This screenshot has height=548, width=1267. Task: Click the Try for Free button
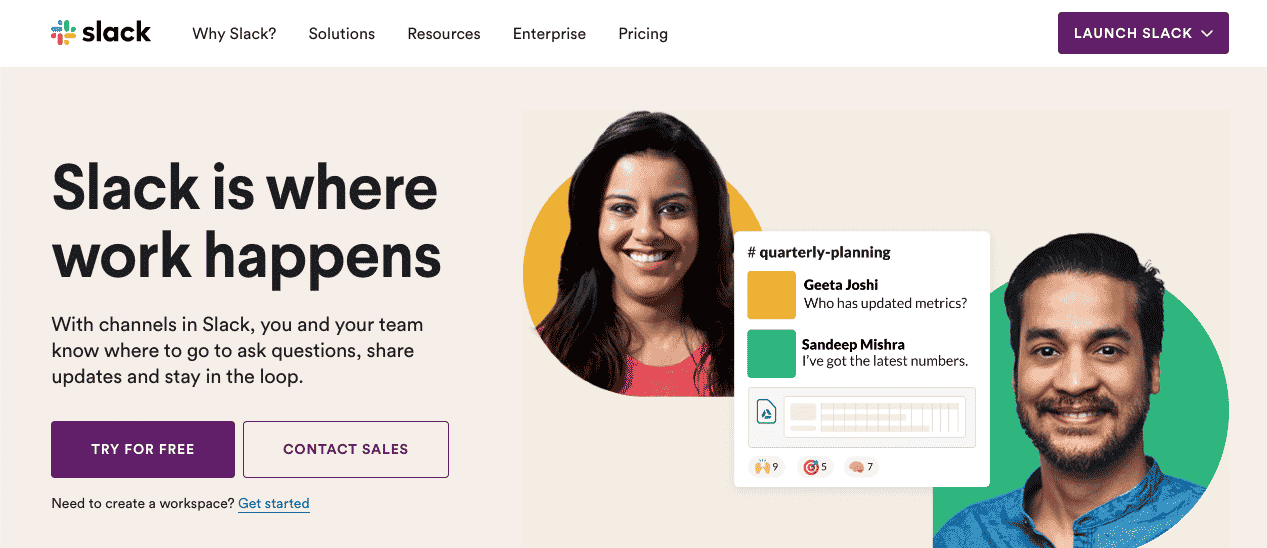(x=143, y=449)
